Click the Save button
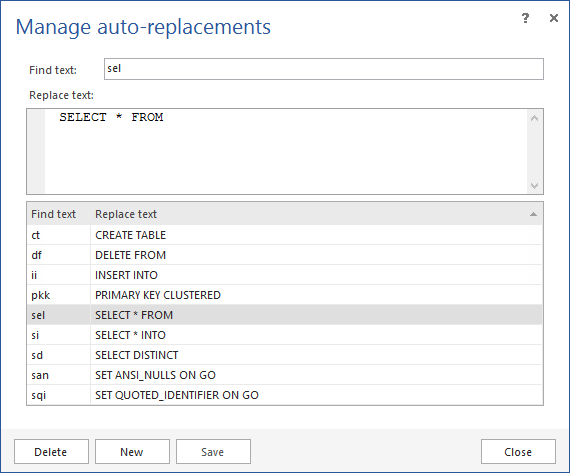 [x=213, y=452]
